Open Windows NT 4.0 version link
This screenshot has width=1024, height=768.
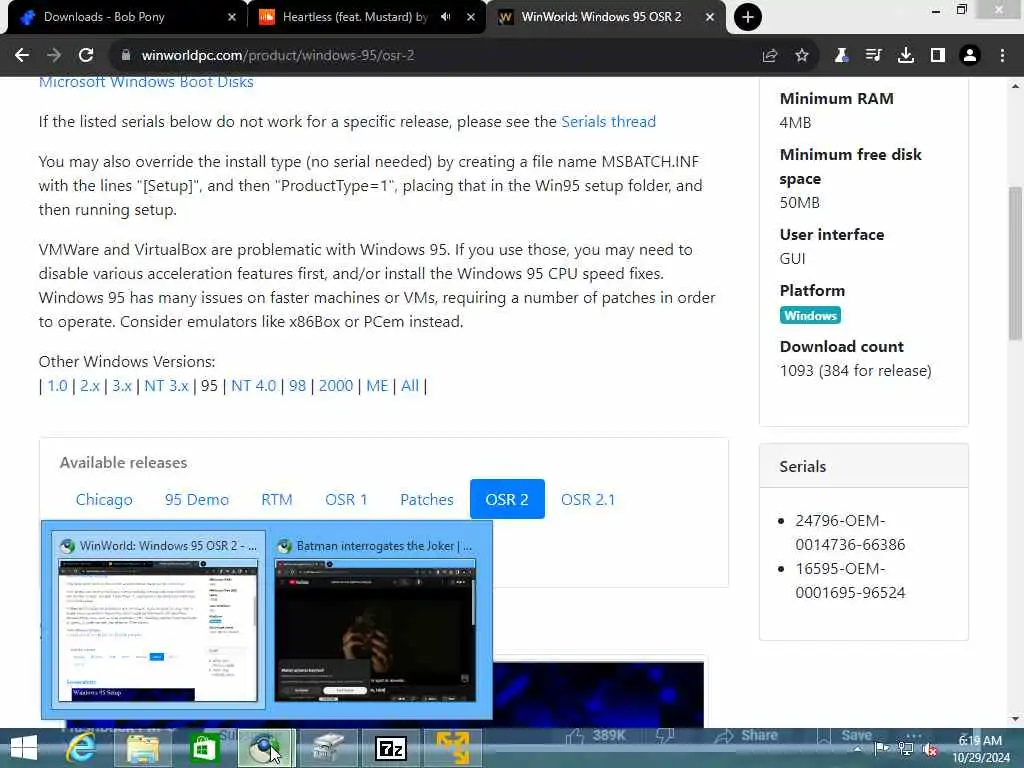253,386
